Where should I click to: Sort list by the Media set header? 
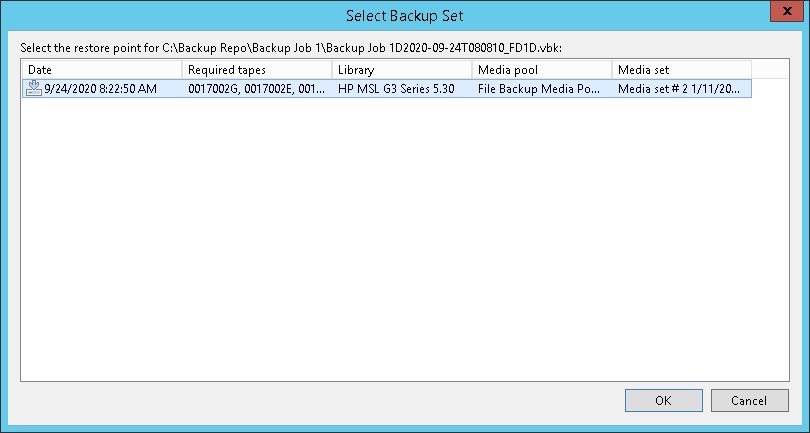pyautogui.click(x=681, y=69)
